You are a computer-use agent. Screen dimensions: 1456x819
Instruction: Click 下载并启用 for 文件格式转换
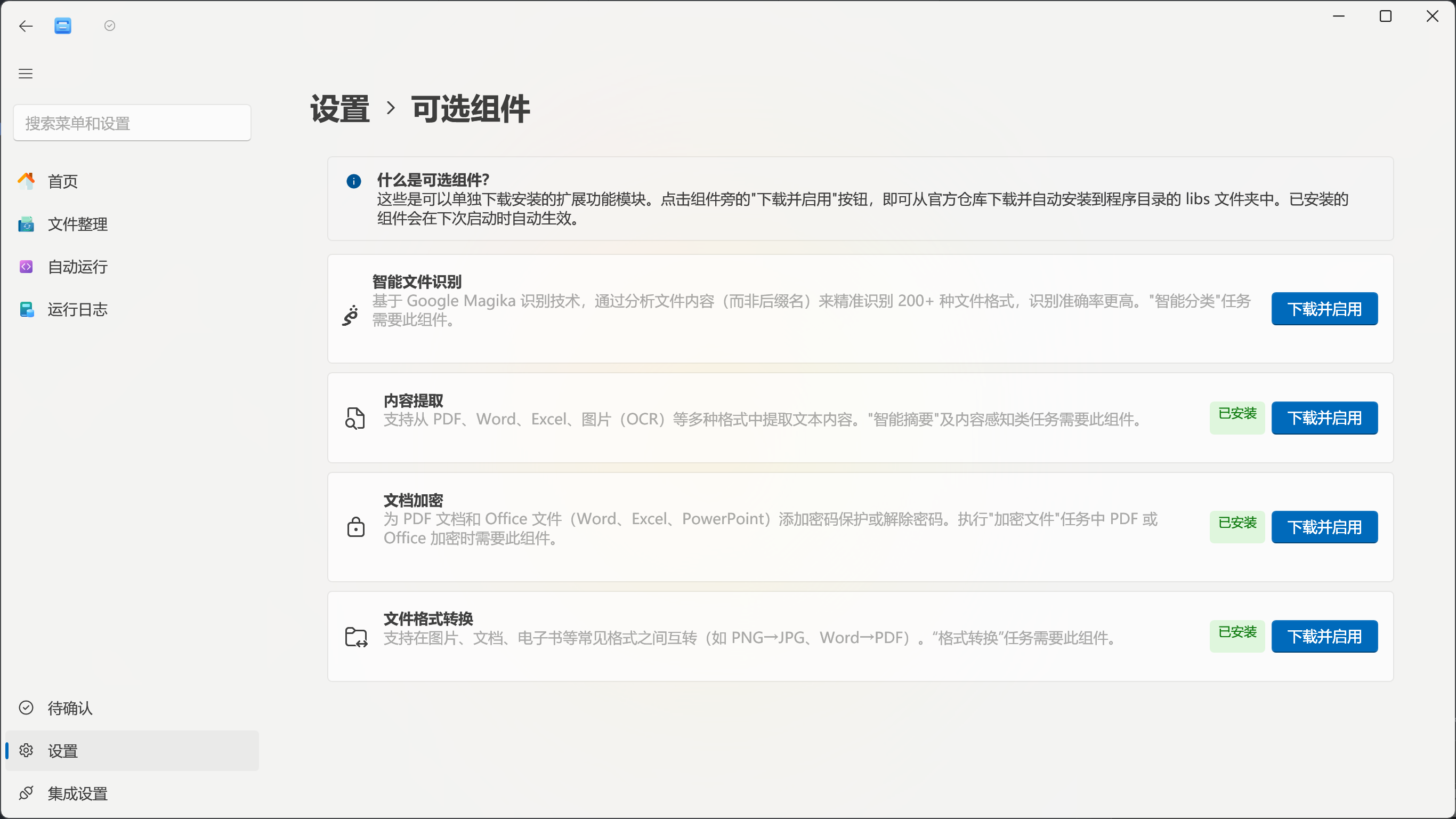click(1324, 636)
